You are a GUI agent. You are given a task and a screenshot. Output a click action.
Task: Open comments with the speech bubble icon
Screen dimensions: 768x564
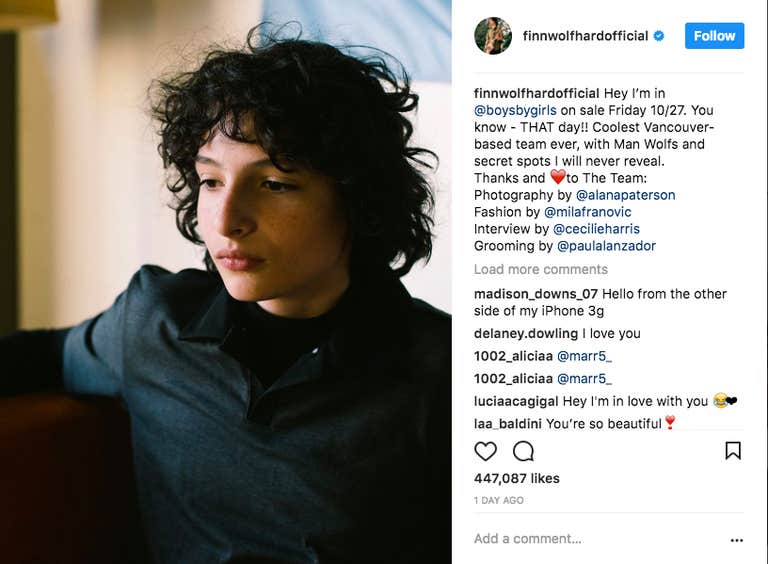(x=523, y=451)
